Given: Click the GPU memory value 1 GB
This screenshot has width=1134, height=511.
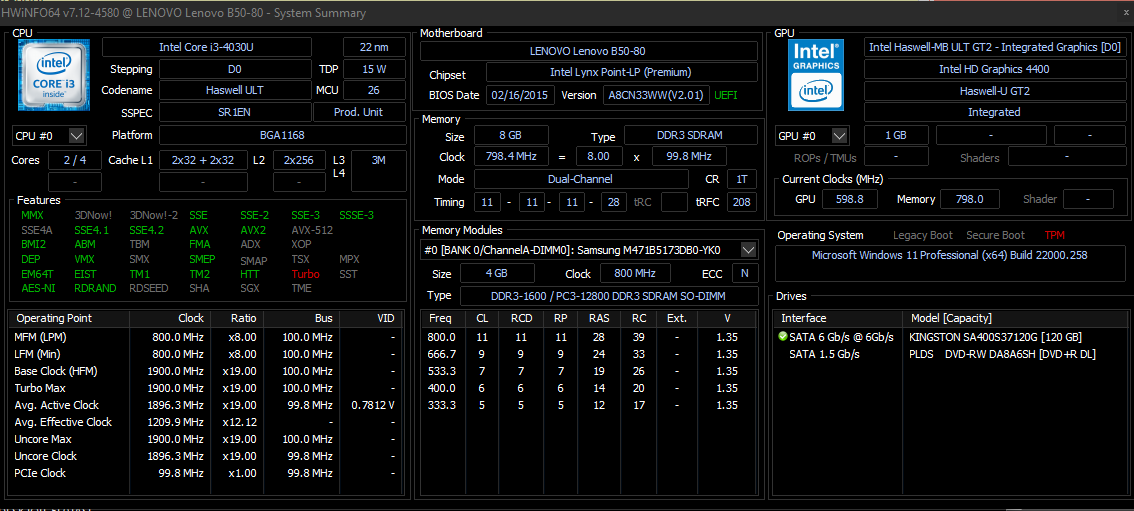Looking at the screenshot, I should pyautogui.click(x=896, y=135).
